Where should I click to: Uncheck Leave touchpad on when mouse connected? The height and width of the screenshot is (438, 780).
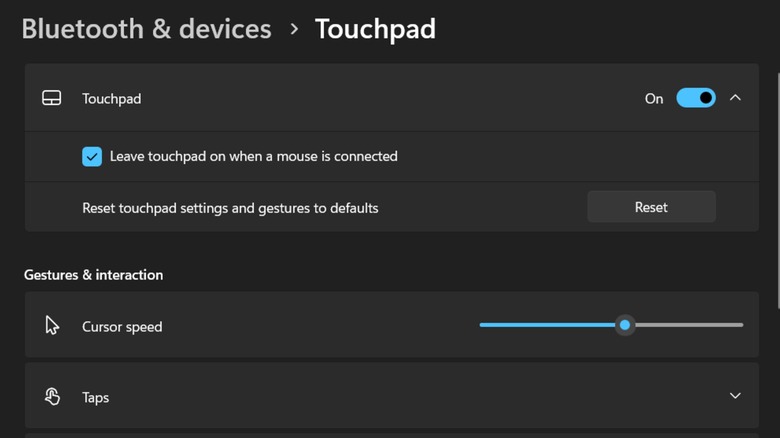tap(92, 156)
